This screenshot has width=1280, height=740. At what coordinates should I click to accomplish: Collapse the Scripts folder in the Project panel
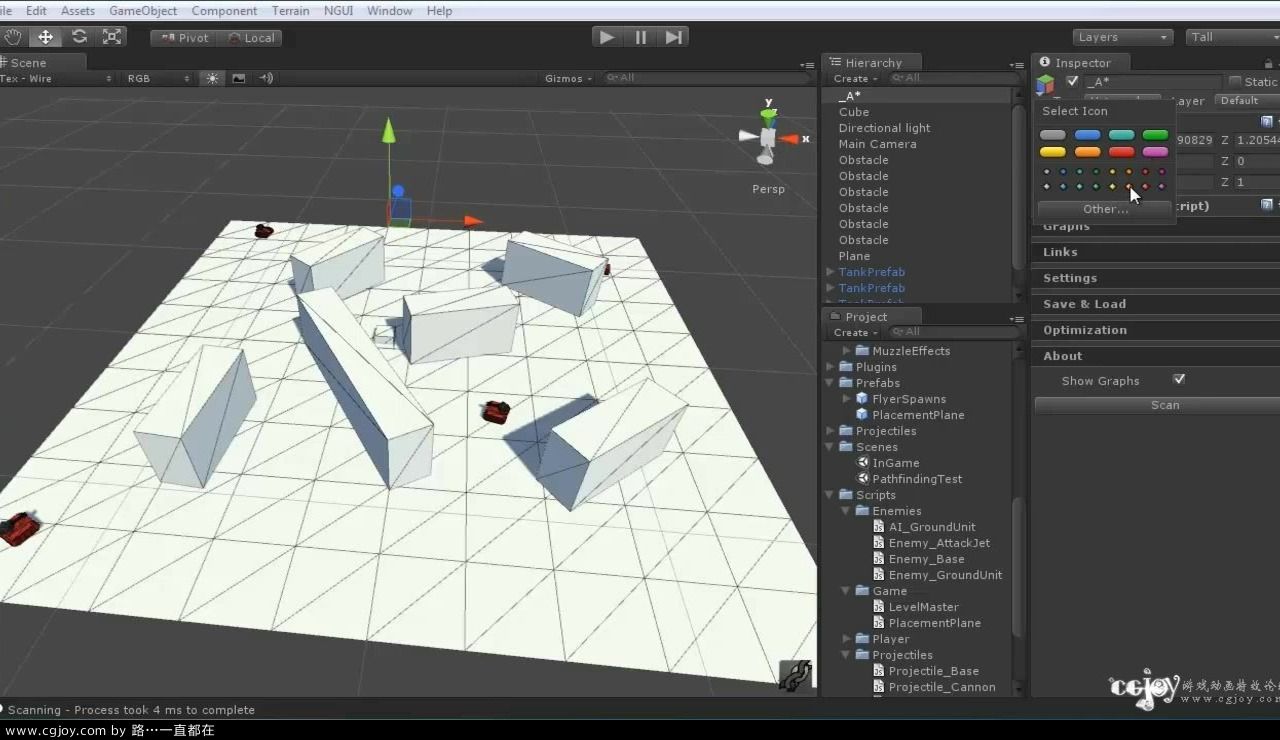(x=830, y=495)
